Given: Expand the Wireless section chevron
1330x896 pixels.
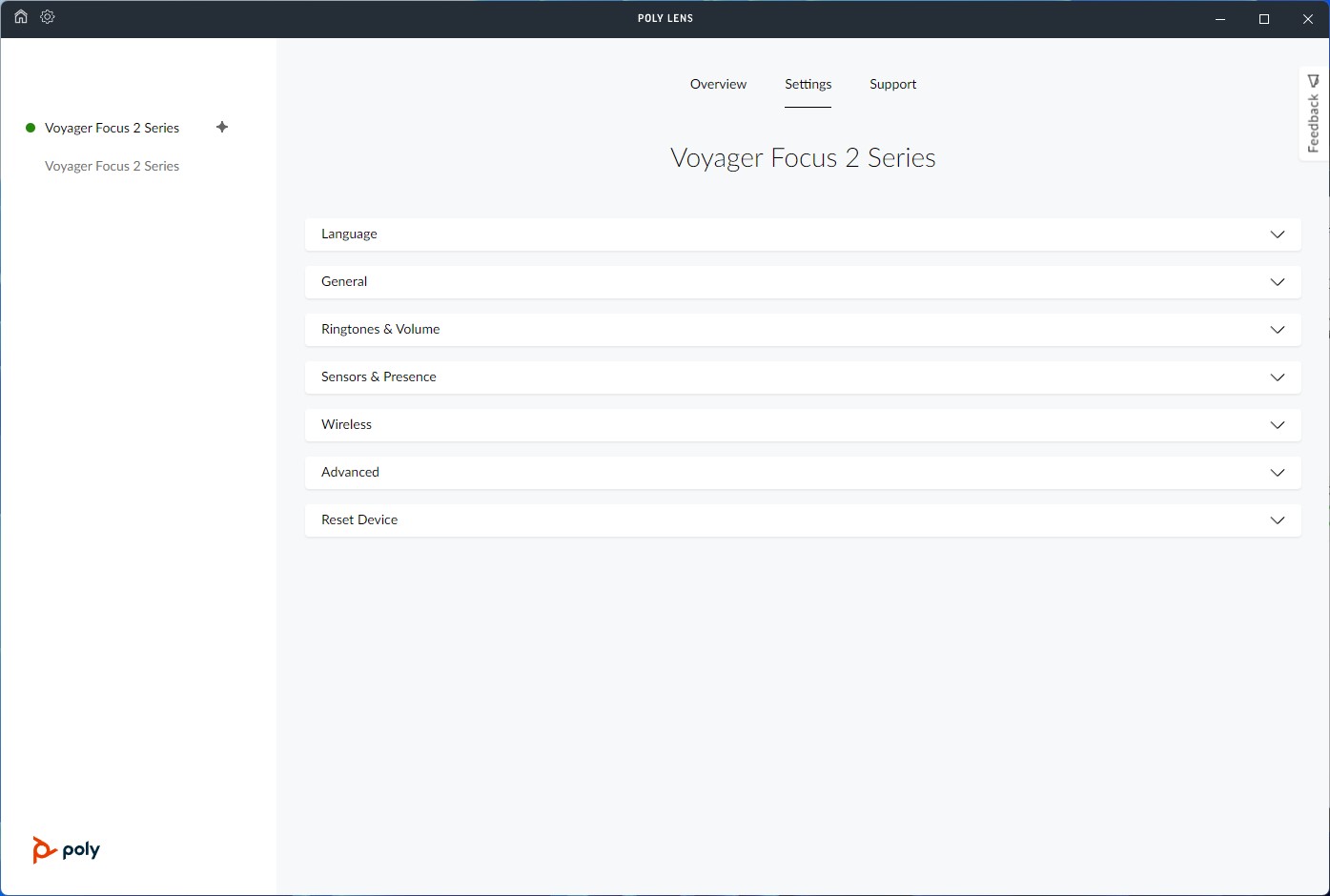Looking at the screenshot, I should tap(1278, 425).
